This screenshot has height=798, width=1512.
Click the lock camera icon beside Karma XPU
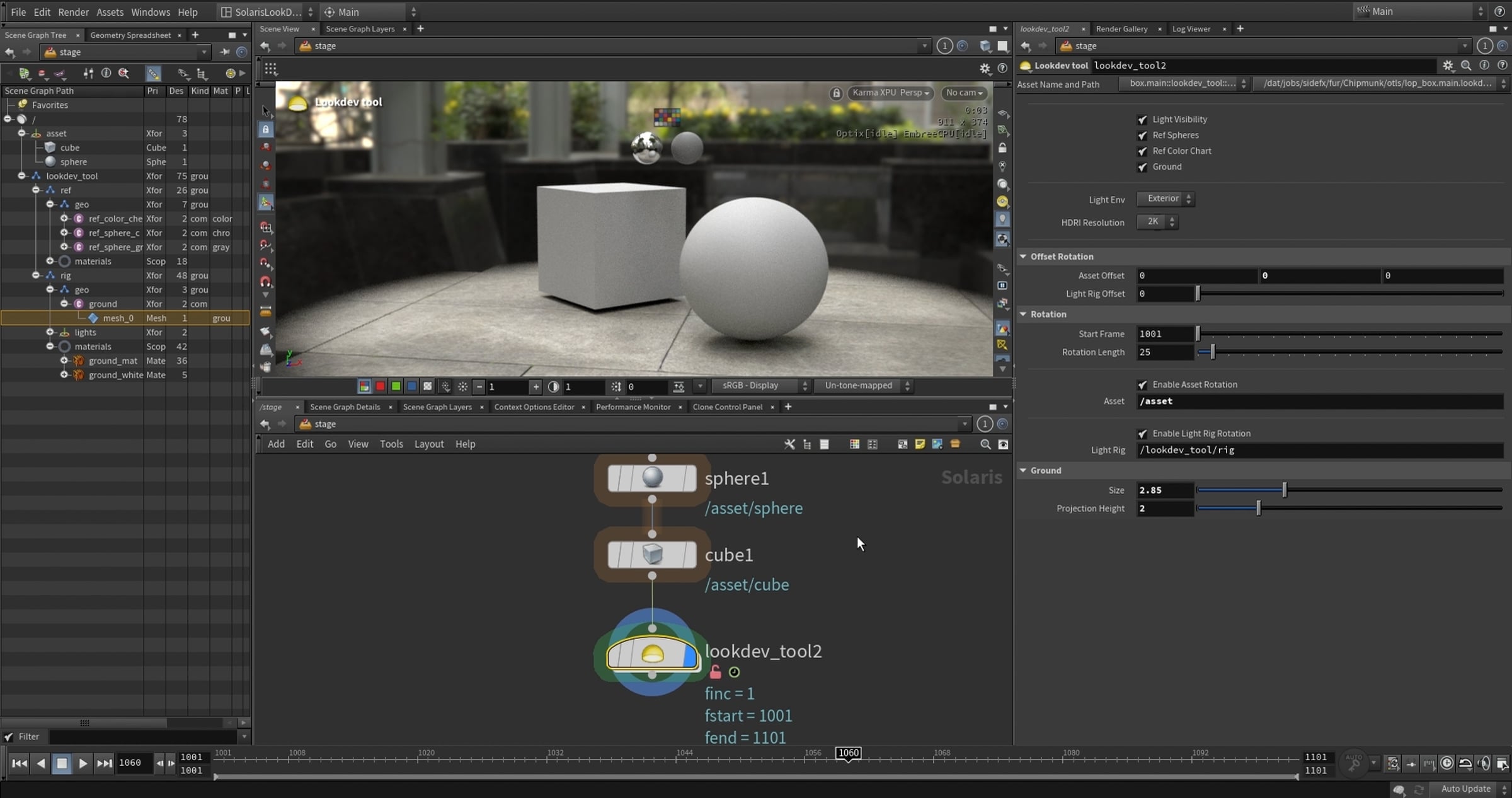click(x=836, y=93)
